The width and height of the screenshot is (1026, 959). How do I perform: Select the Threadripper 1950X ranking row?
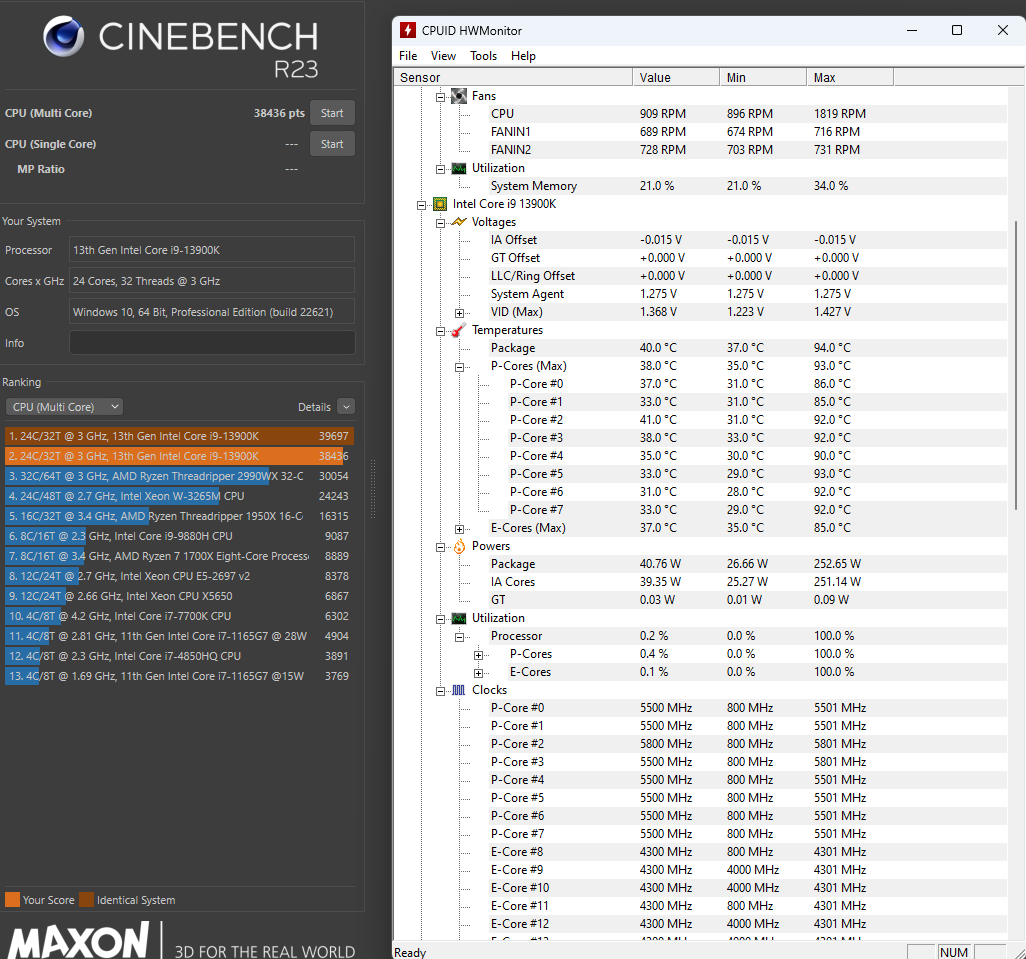(x=179, y=516)
